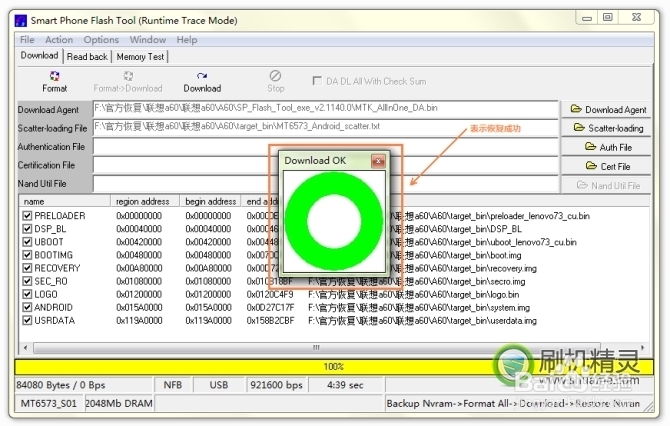Uncheck the USRDATA partition

tap(27, 320)
